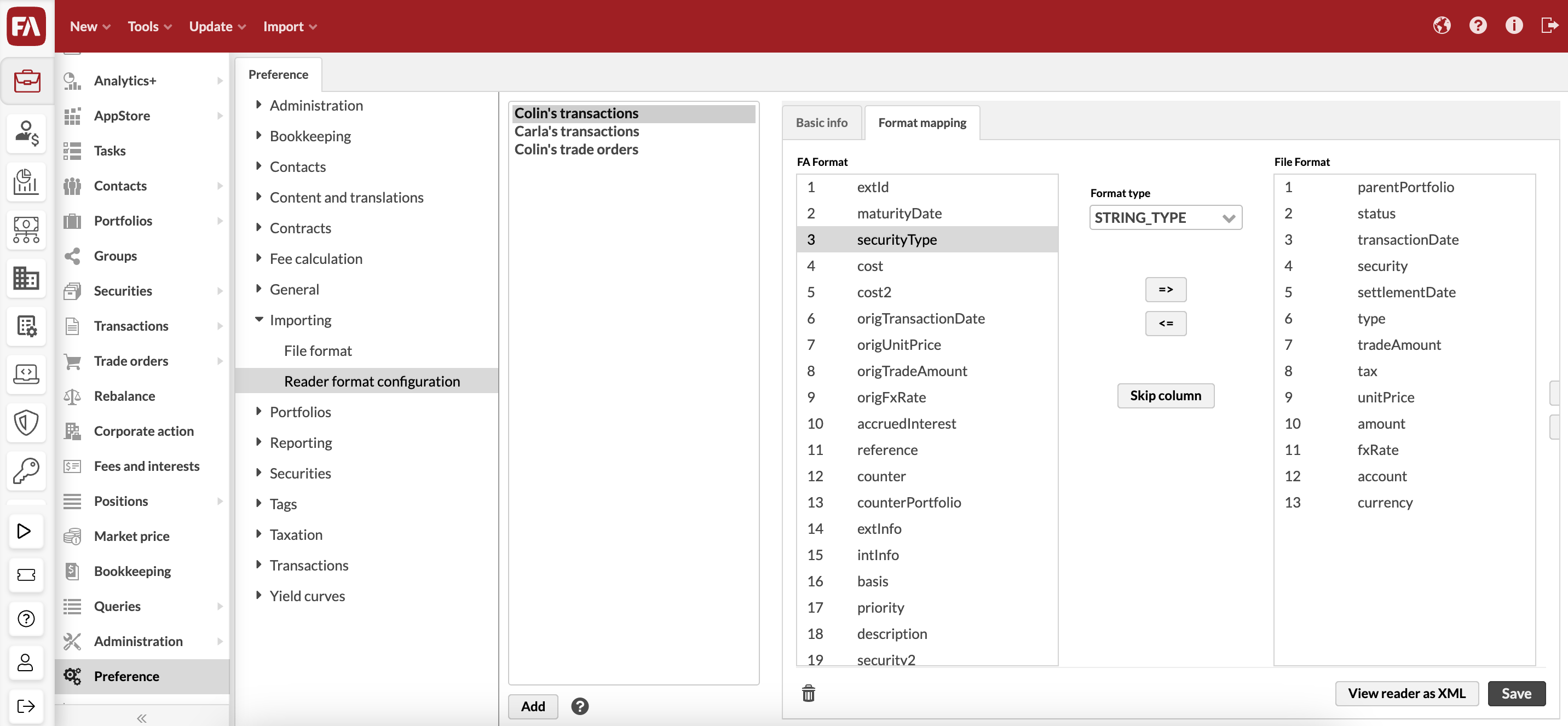Open Format type STRING_TYPE dropdown
Image resolution: width=1568 pixels, height=726 pixels.
click(1165, 217)
